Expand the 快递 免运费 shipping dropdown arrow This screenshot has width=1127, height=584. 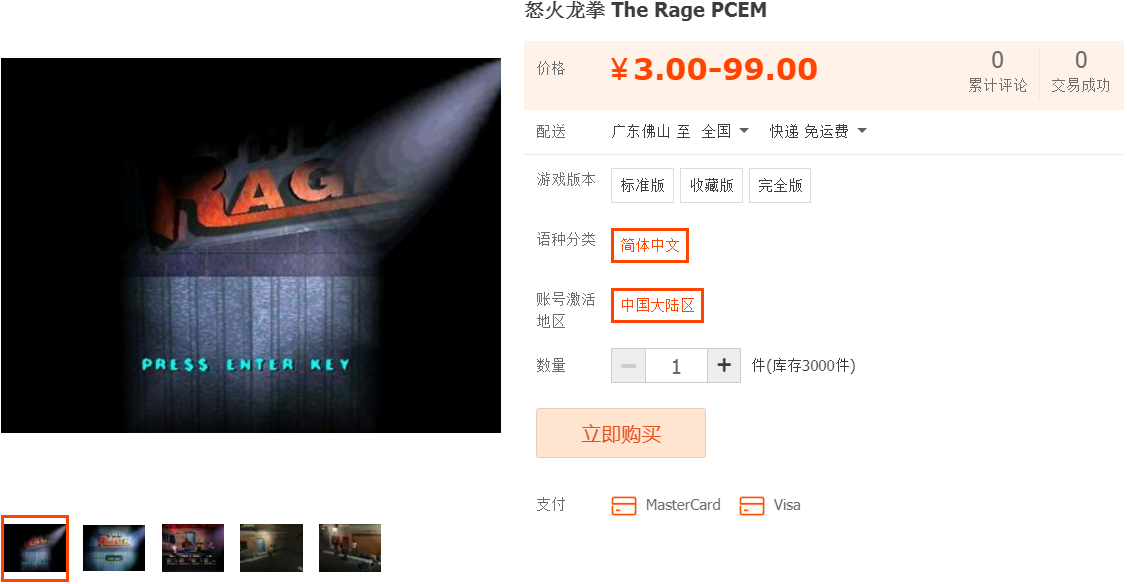tap(862, 131)
